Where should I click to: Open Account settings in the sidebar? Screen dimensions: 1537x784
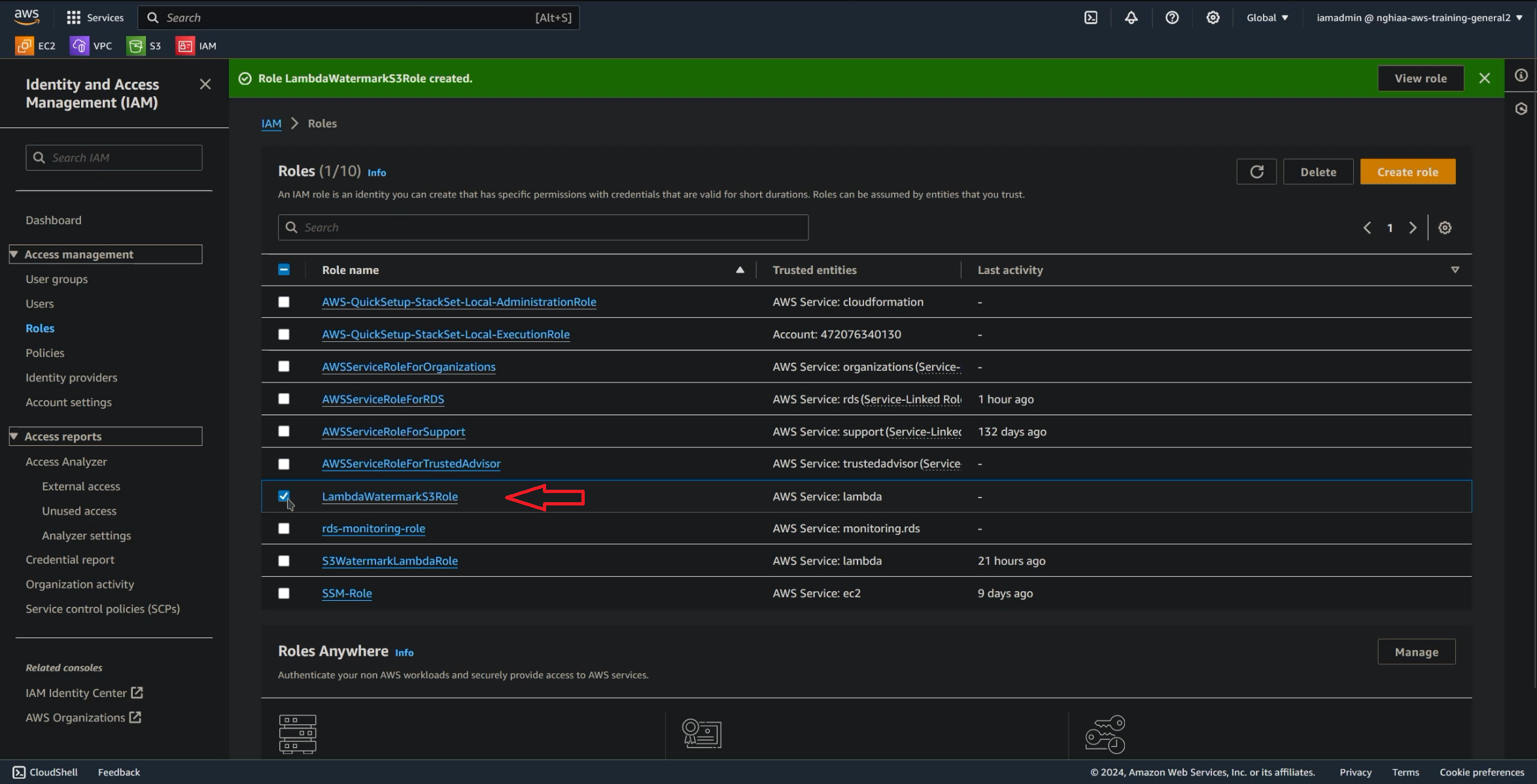click(x=69, y=403)
